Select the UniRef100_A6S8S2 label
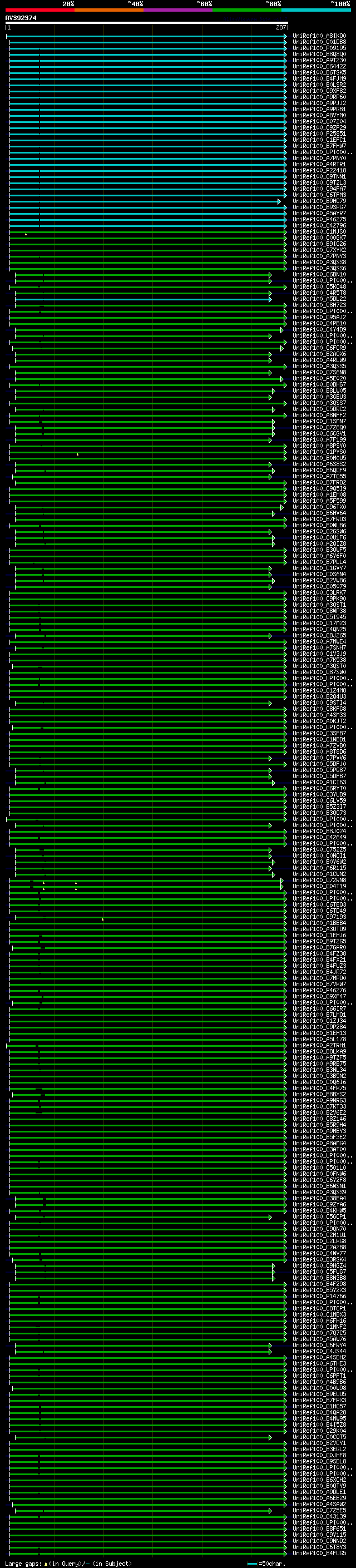 319,464
